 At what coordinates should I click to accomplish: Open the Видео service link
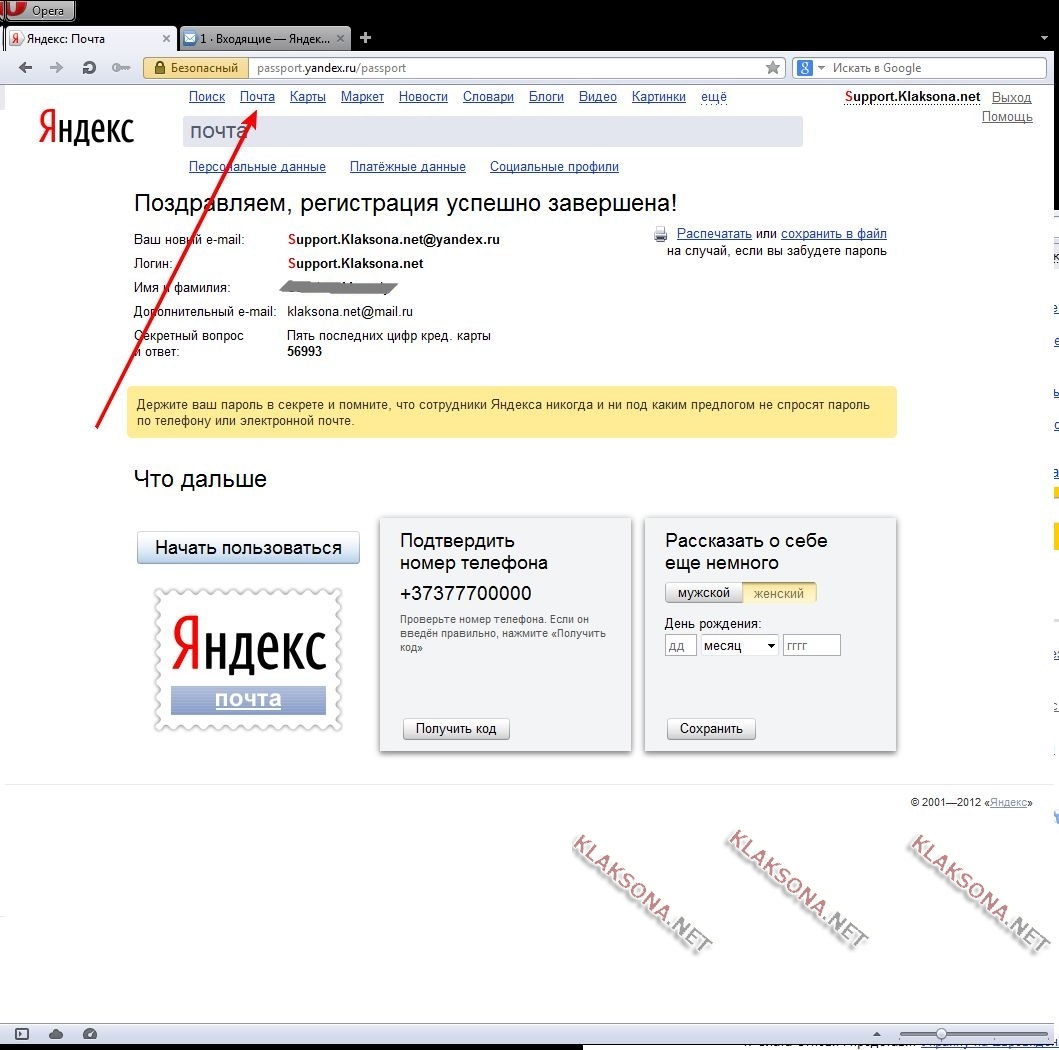(598, 97)
